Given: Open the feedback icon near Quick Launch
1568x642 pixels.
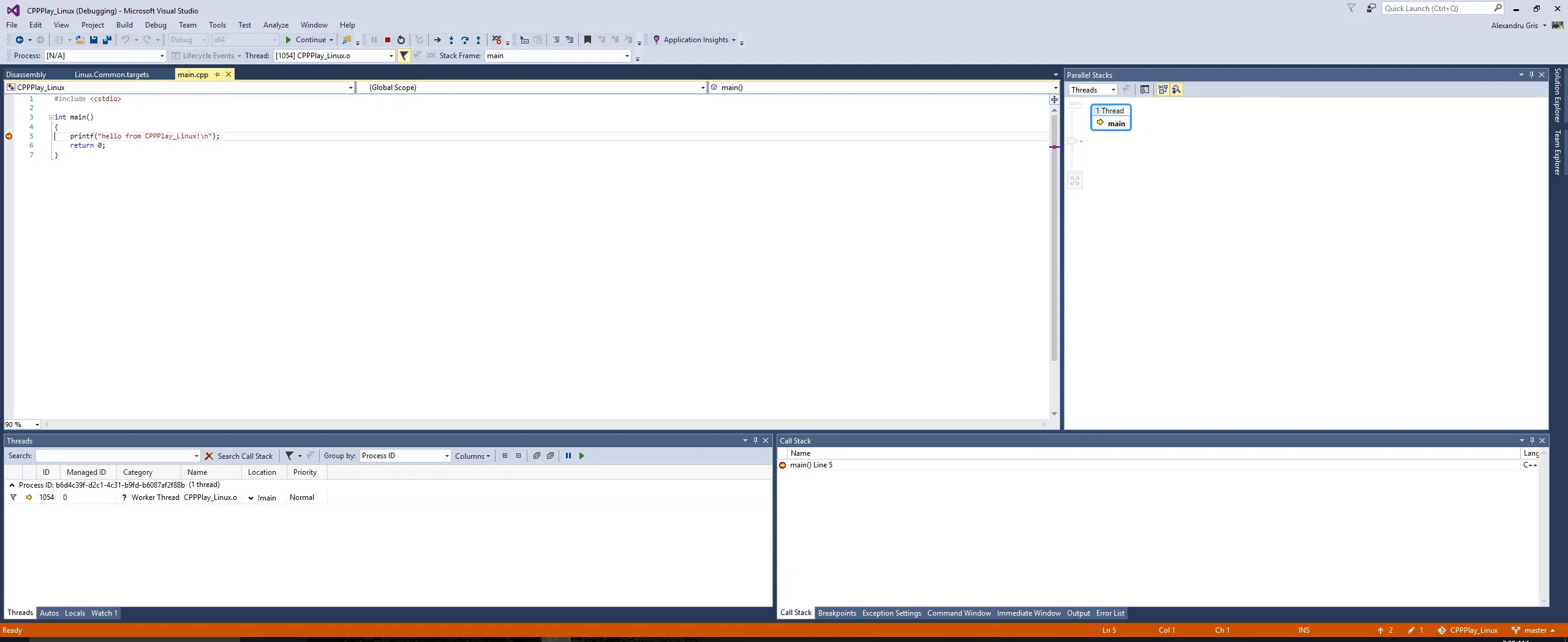Looking at the screenshot, I should click(x=1371, y=8).
